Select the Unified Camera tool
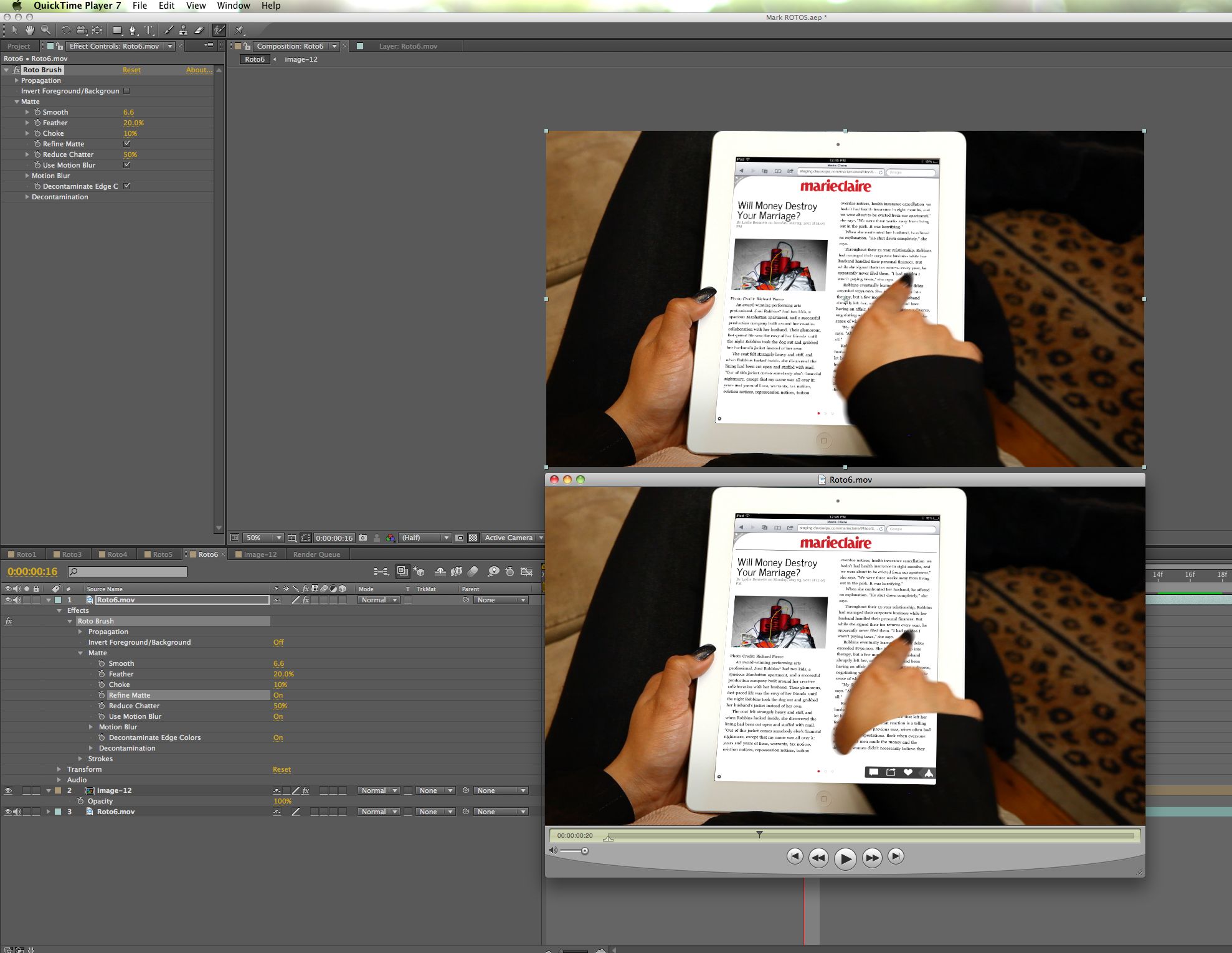The image size is (1232, 953). coord(82,30)
